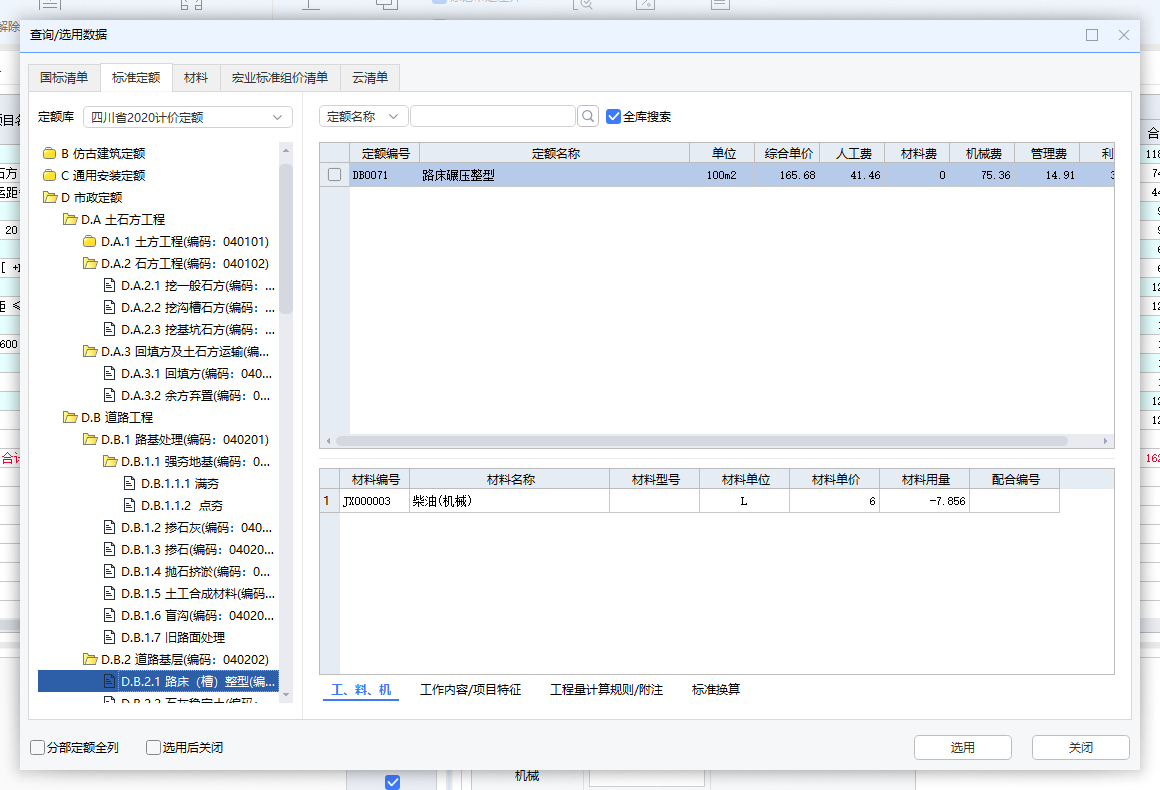Click the 选用 button
Screen dimensions: 1160x790
click(962, 748)
